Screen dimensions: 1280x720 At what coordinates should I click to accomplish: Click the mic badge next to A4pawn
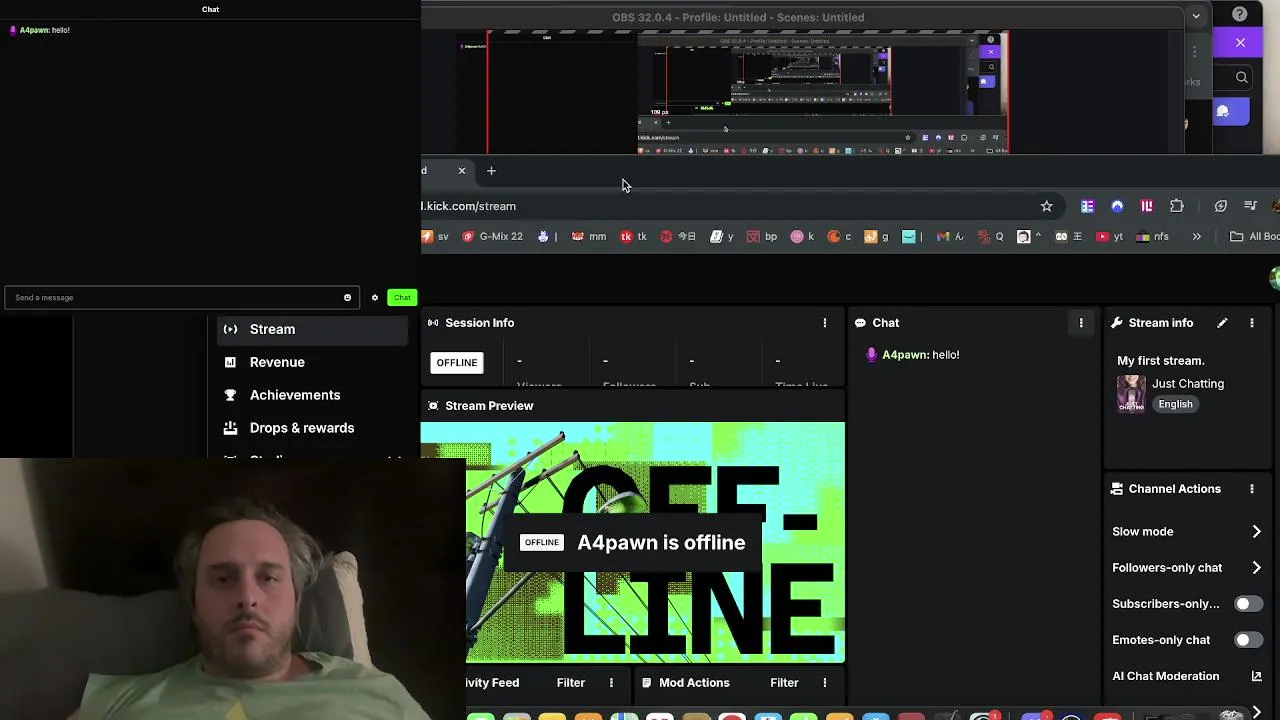[872, 355]
